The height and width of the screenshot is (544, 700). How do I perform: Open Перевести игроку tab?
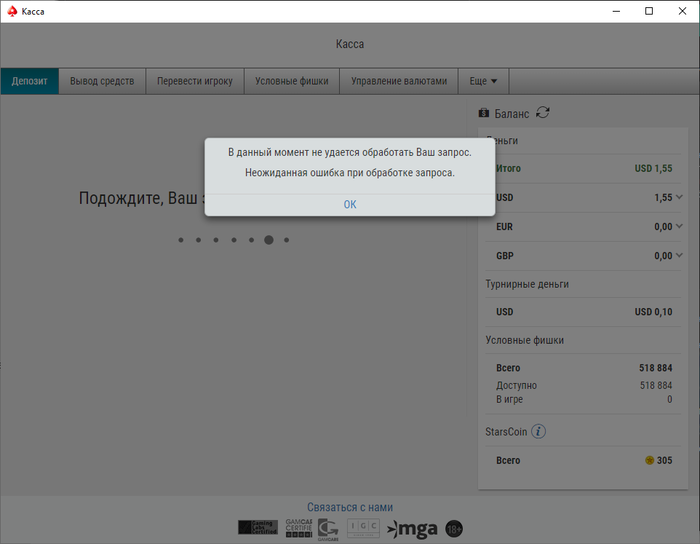point(195,81)
